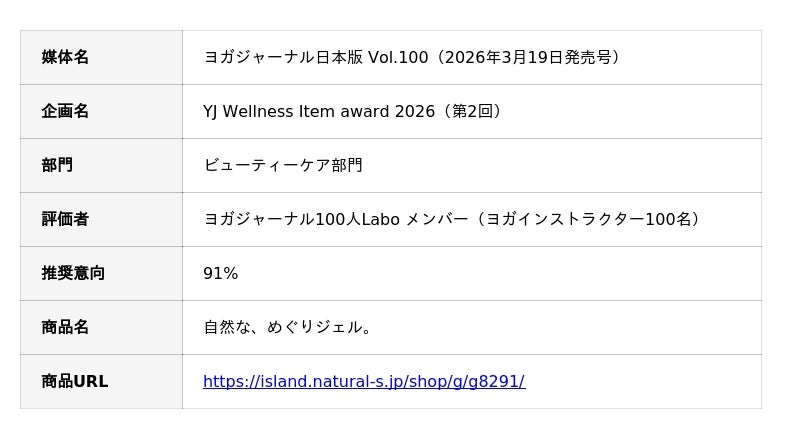Click the 商品URL header cell
Image resolution: width=800 pixels, height=439 pixels.
pos(74,381)
